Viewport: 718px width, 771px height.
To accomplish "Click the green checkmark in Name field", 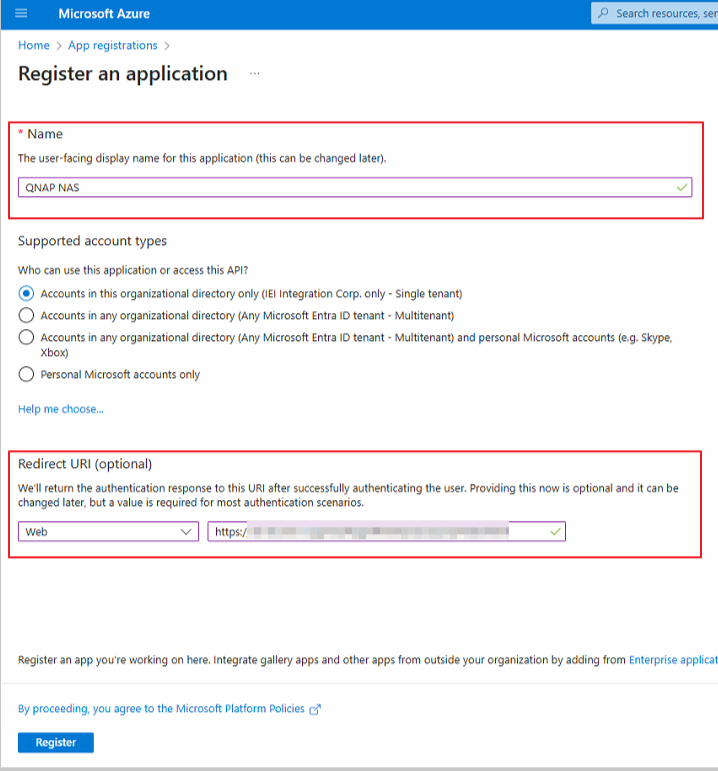I will (x=681, y=187).
